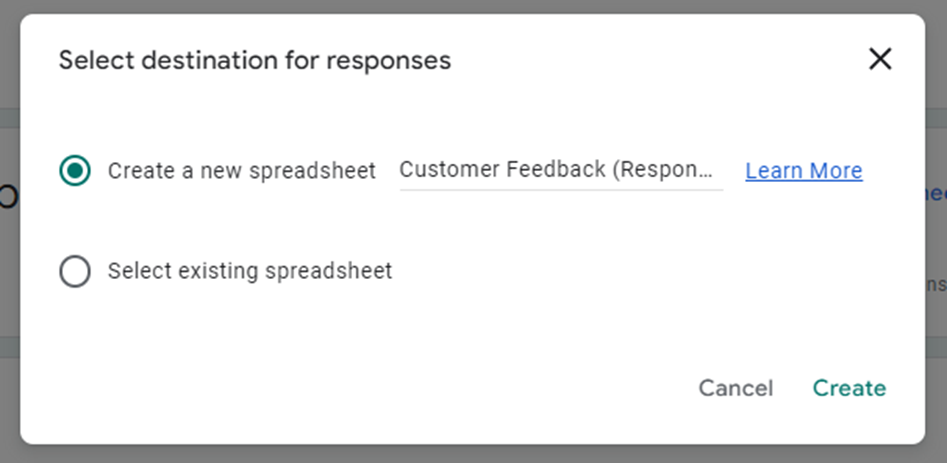
Task: Switch to the existing spreadsheet option circle
Action: coord(75,271)
